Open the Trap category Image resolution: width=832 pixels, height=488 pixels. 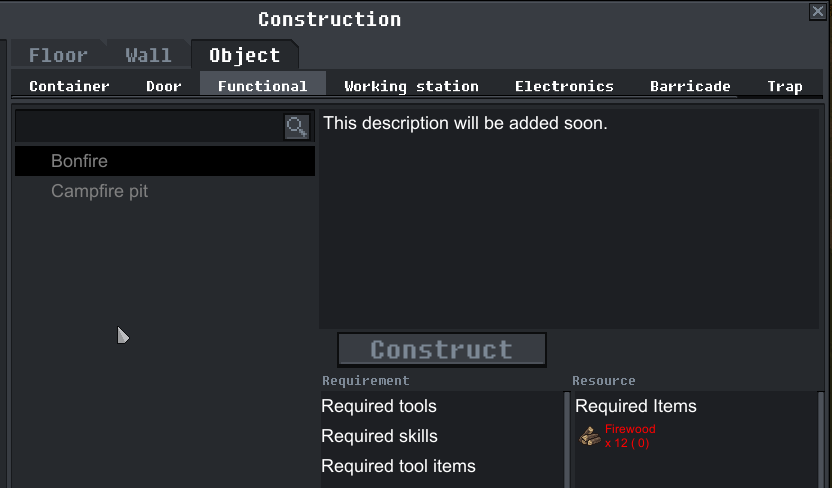[785, 86]
